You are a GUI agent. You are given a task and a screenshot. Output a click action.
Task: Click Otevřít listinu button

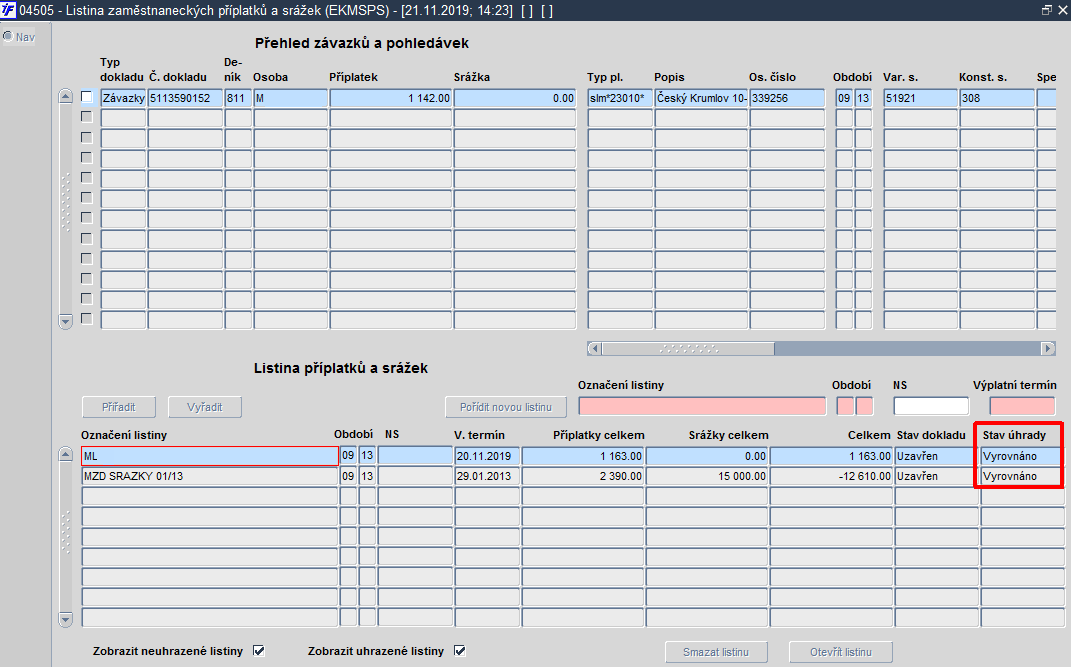(x=841, y=652)
